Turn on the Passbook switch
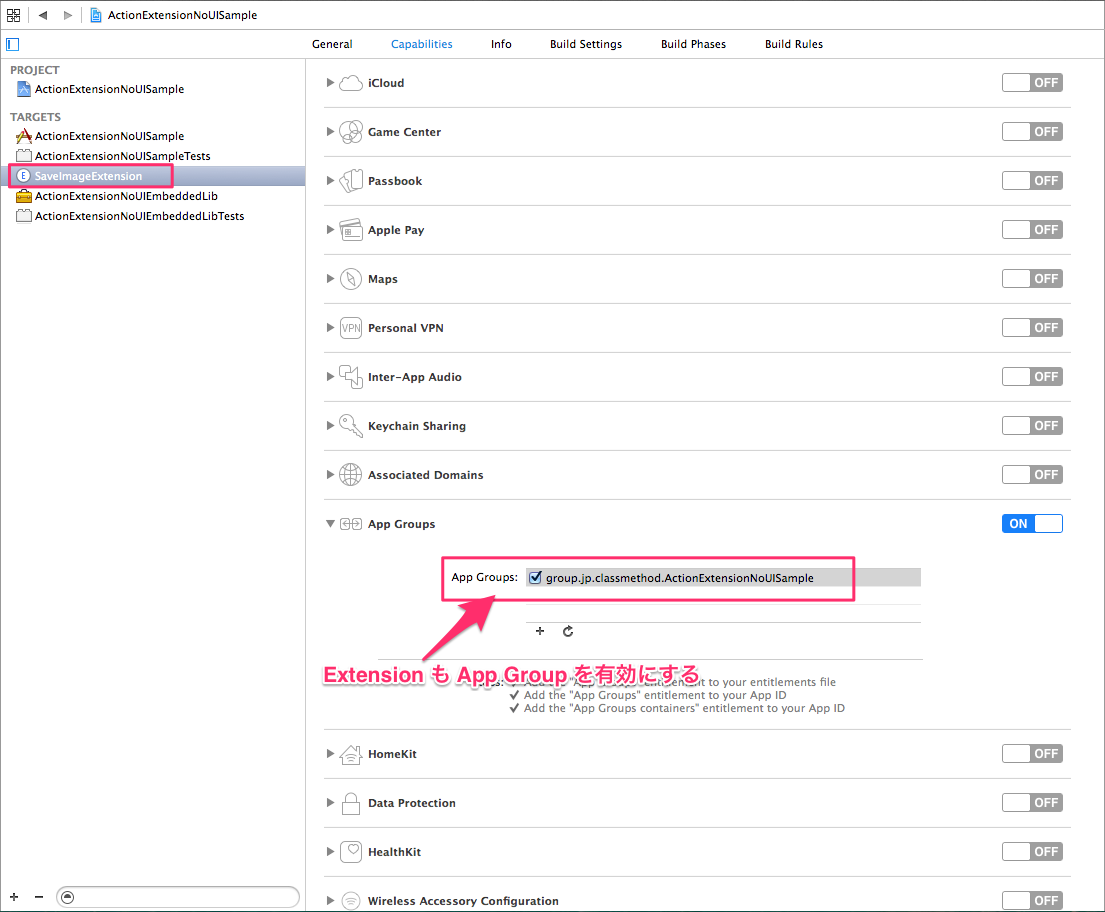The width and height of the screenshot is (1105, 912). [1032, 181]
